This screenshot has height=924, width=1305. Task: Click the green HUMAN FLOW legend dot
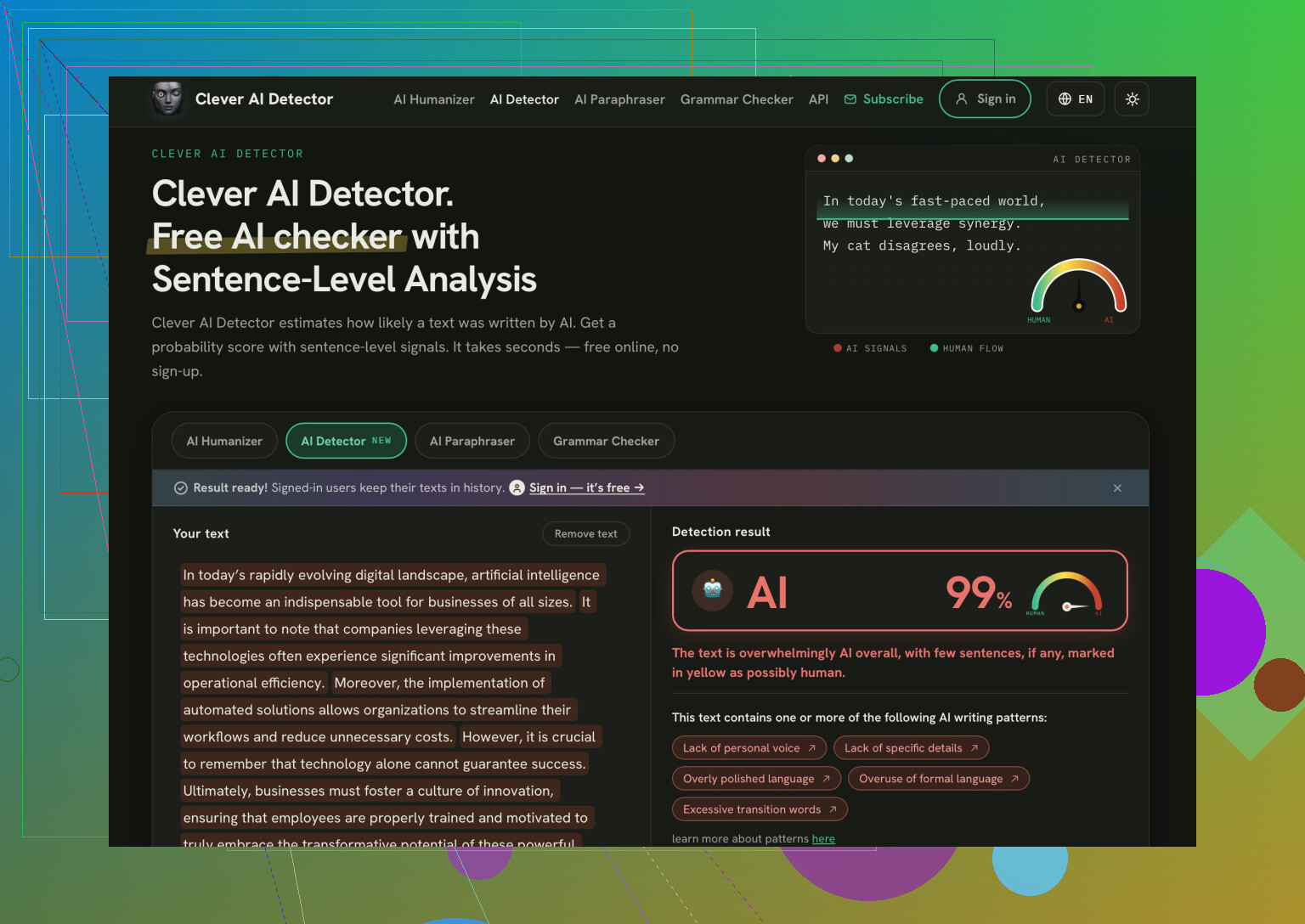934,348
